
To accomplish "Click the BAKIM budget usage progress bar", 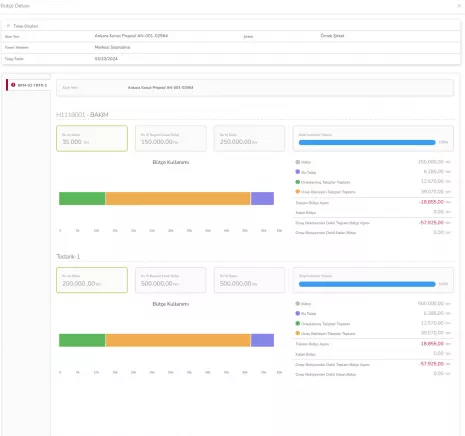I will coord(367,142).
